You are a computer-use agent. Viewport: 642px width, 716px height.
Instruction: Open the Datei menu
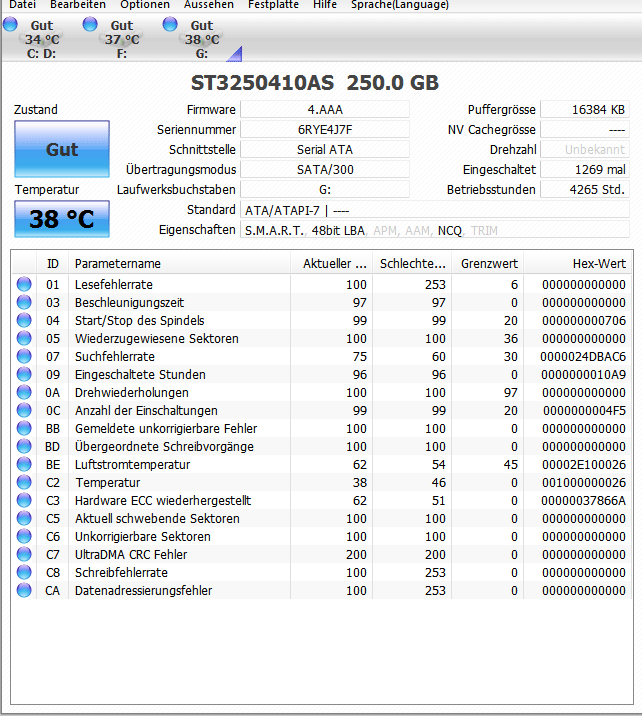[x=22, y=5]
